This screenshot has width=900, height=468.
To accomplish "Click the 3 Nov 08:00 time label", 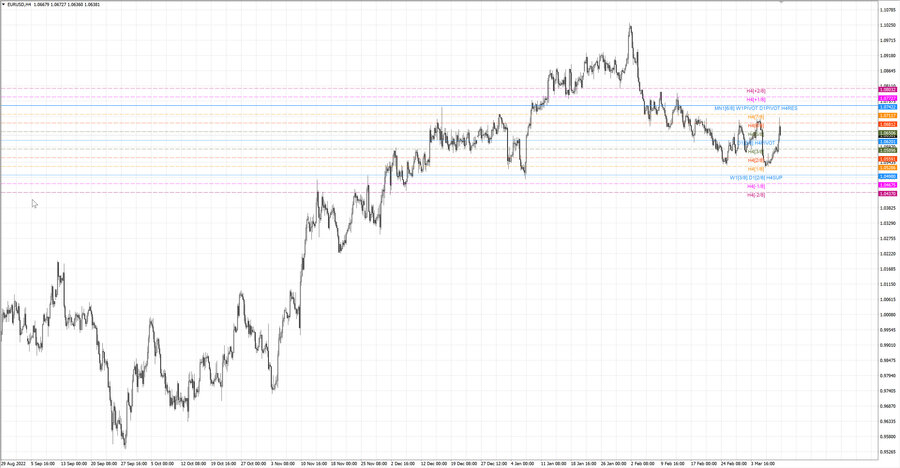I will (x=282, y=463).
